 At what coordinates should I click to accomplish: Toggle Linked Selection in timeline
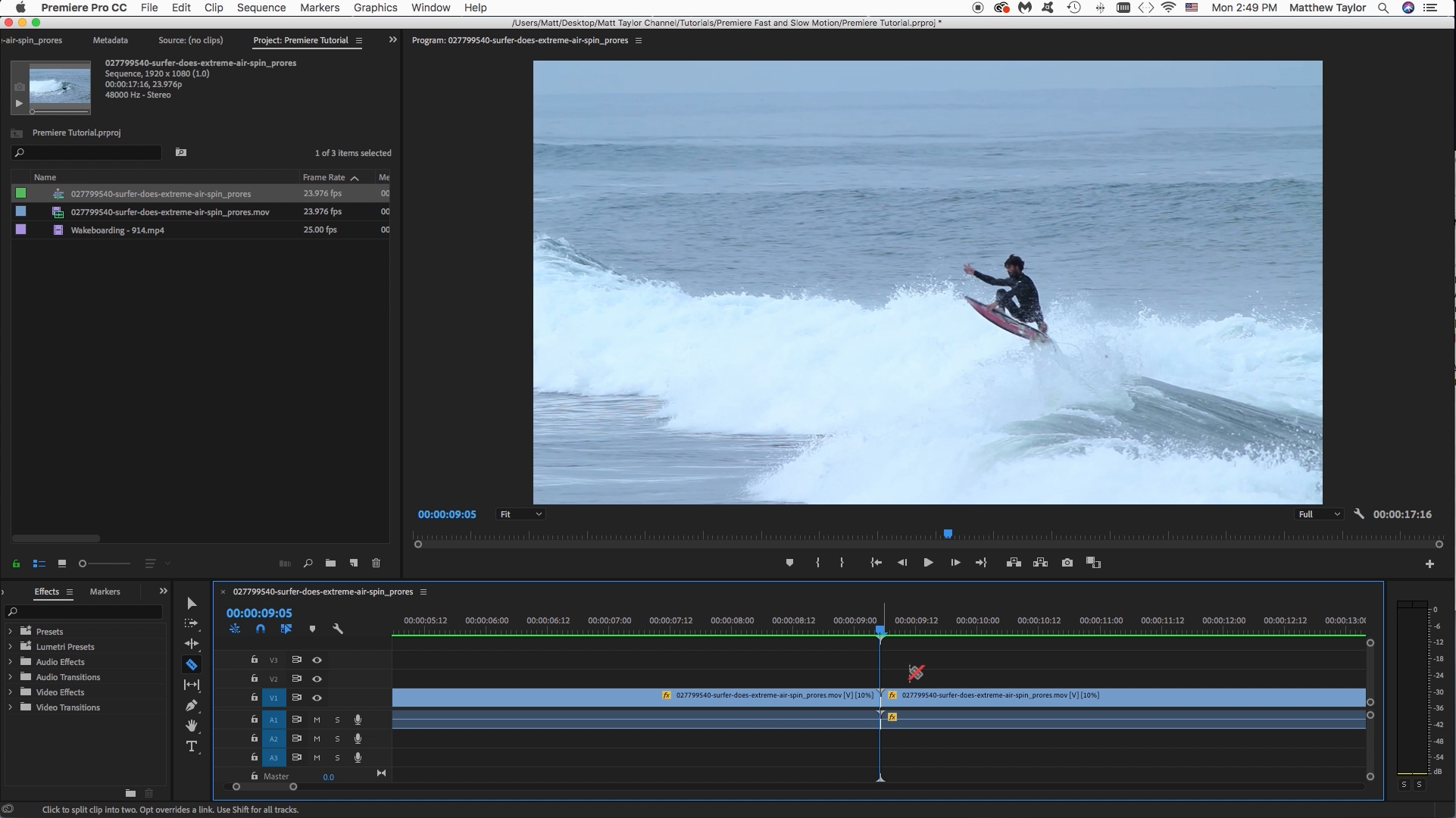pyautogui.click(x=286, y=629)
